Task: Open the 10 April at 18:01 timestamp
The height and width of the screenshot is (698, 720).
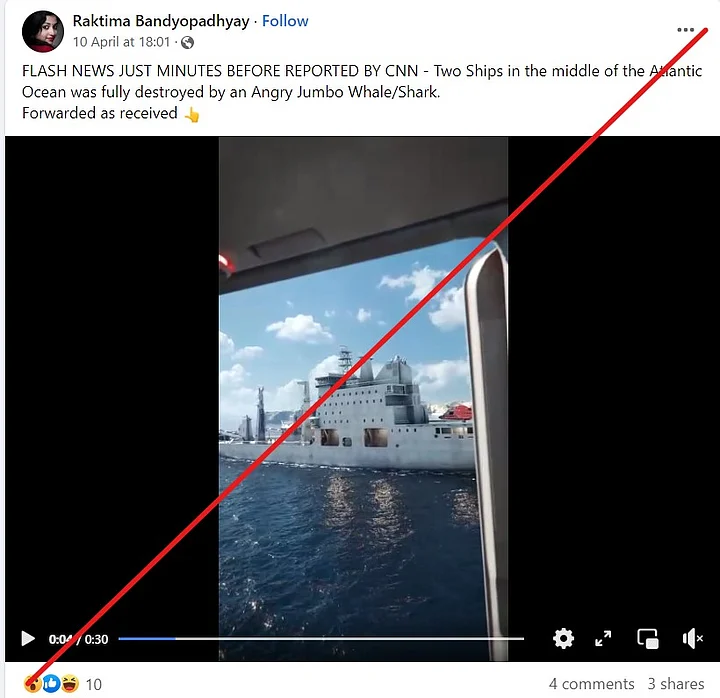Action: [121, 42]
